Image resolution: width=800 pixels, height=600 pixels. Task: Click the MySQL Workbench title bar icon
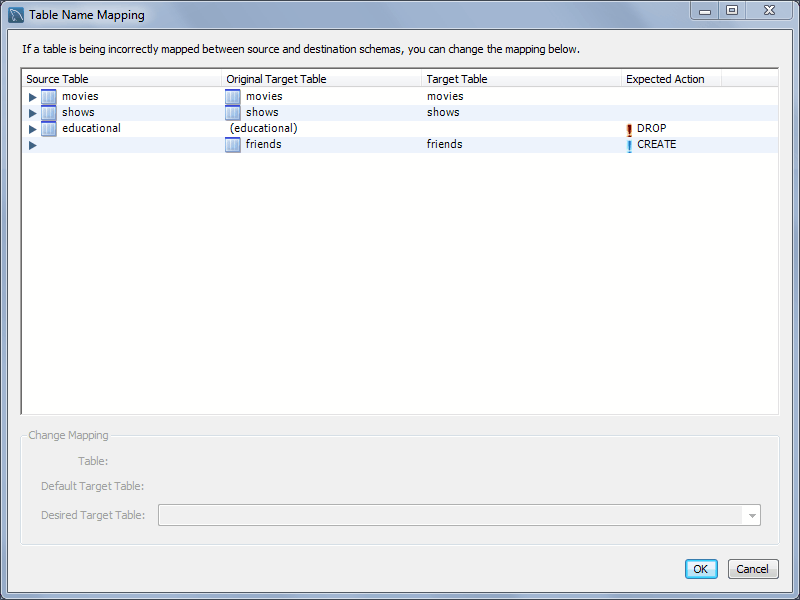click(16, 15)
